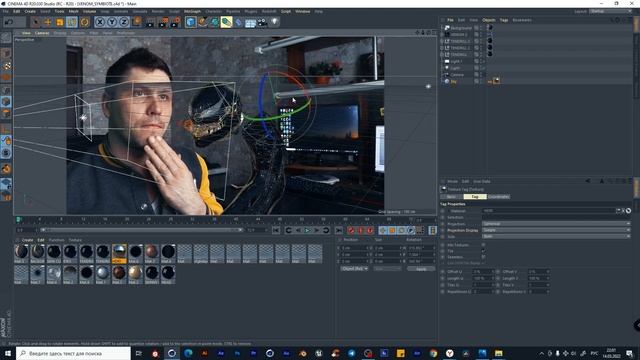Open the Script menu
Viewport: 640px width, 360px height.
click(x=286, y=11)
